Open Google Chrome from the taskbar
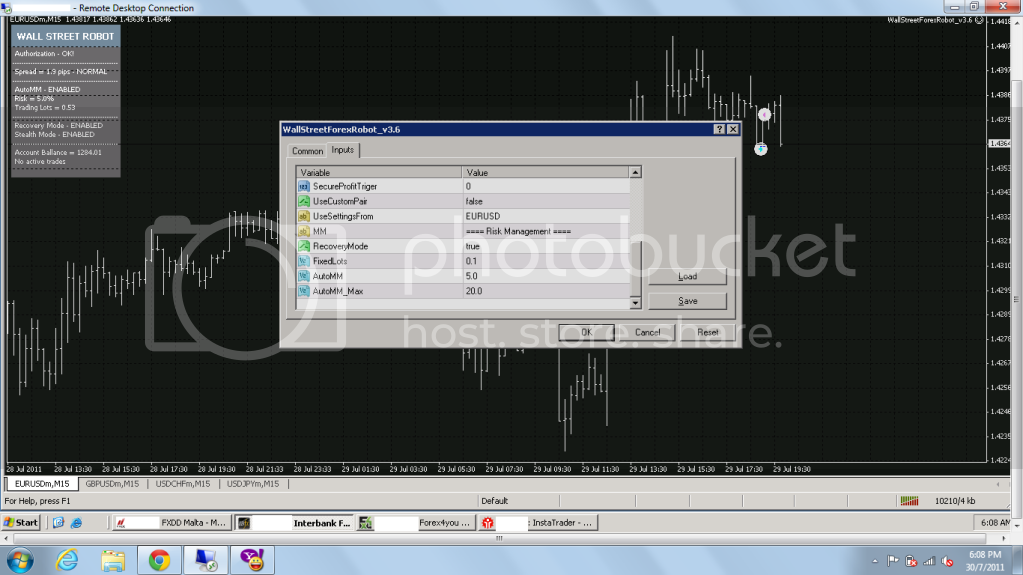1023x575 pixels. (159, 560)
